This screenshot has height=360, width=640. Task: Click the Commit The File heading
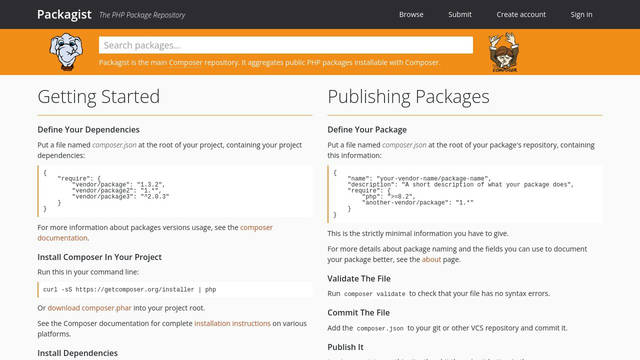[358, 313]
